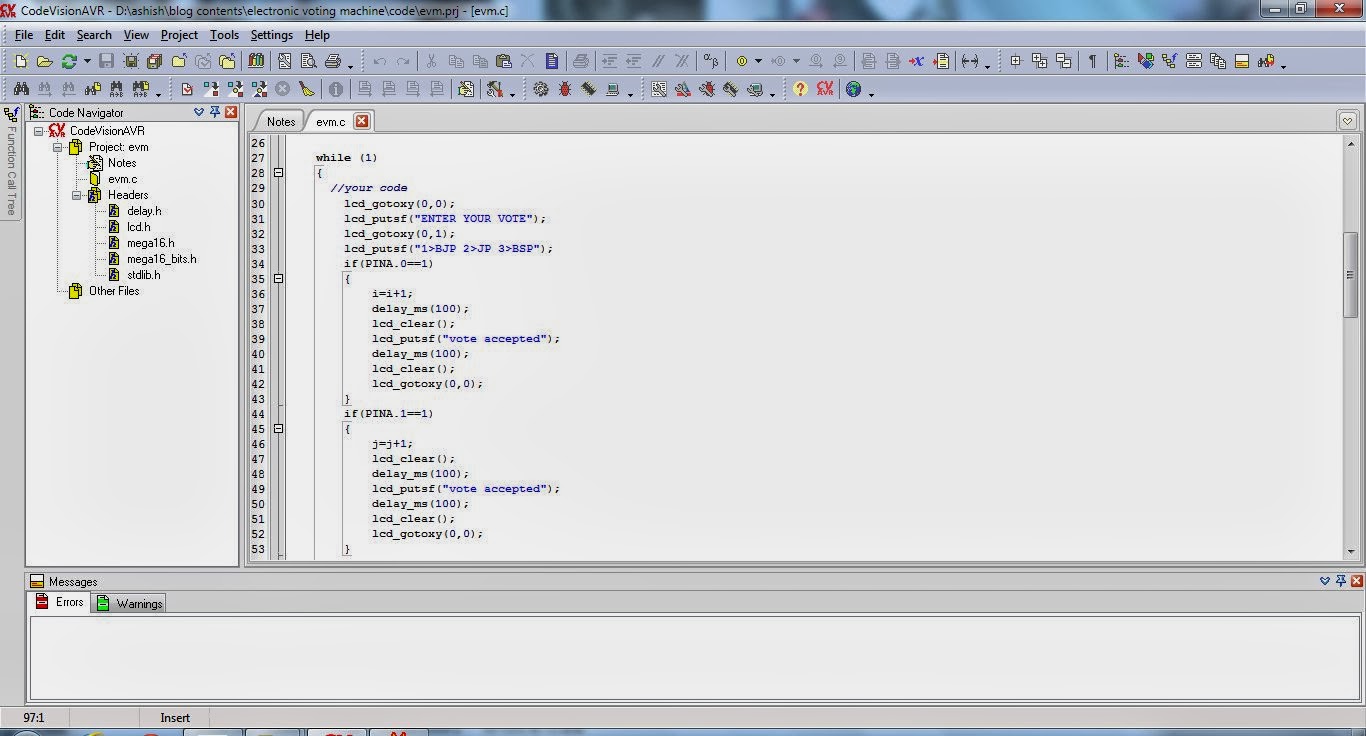Viewport: 1366px width, 736px height.
Task: Select mega16.h under Headers
Action: click(152, 243)
